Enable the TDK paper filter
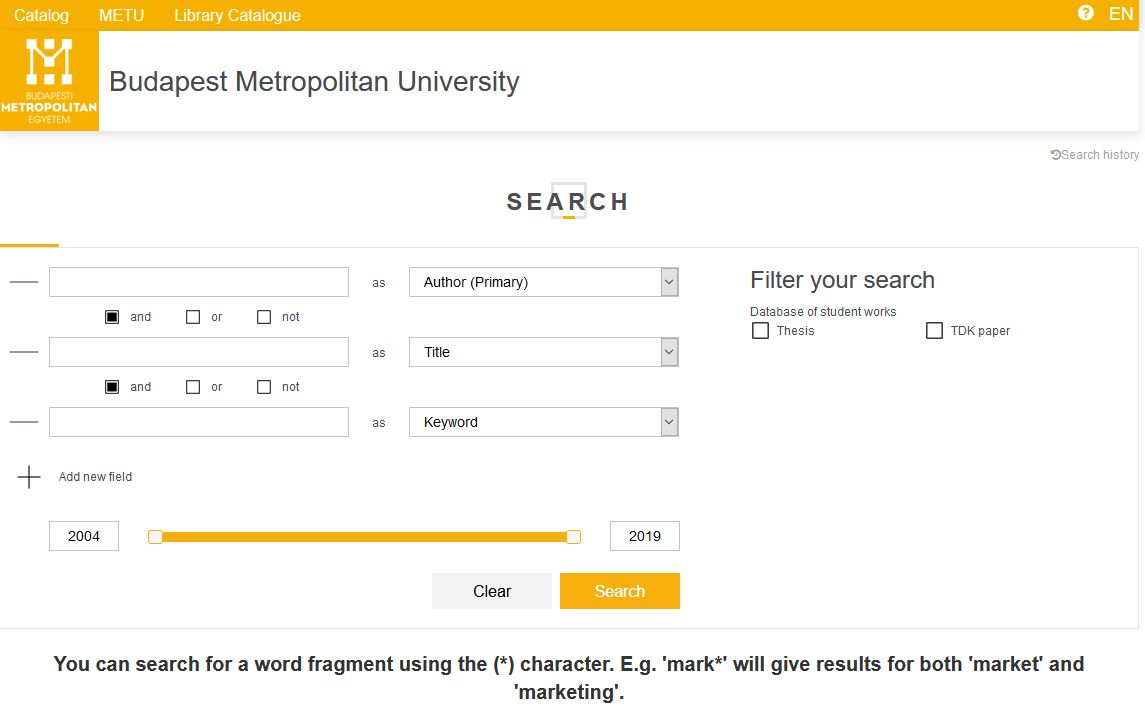Viewport: 1145px width, 715px height. click(934, 331)
